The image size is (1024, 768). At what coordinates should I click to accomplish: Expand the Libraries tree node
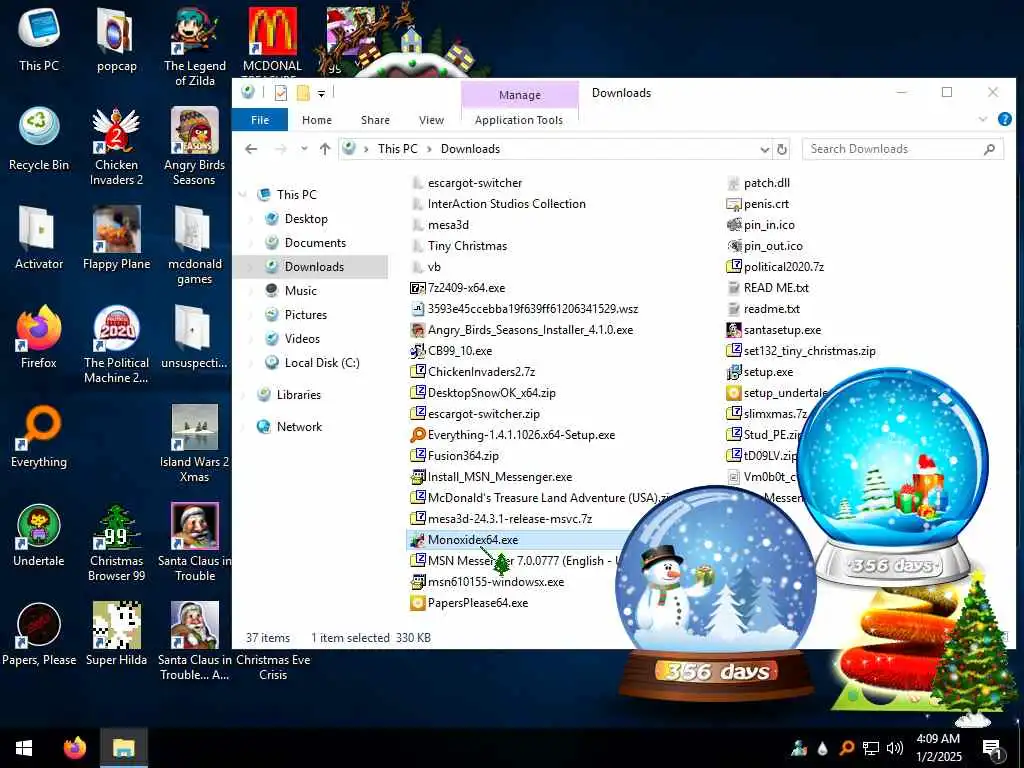244,394
